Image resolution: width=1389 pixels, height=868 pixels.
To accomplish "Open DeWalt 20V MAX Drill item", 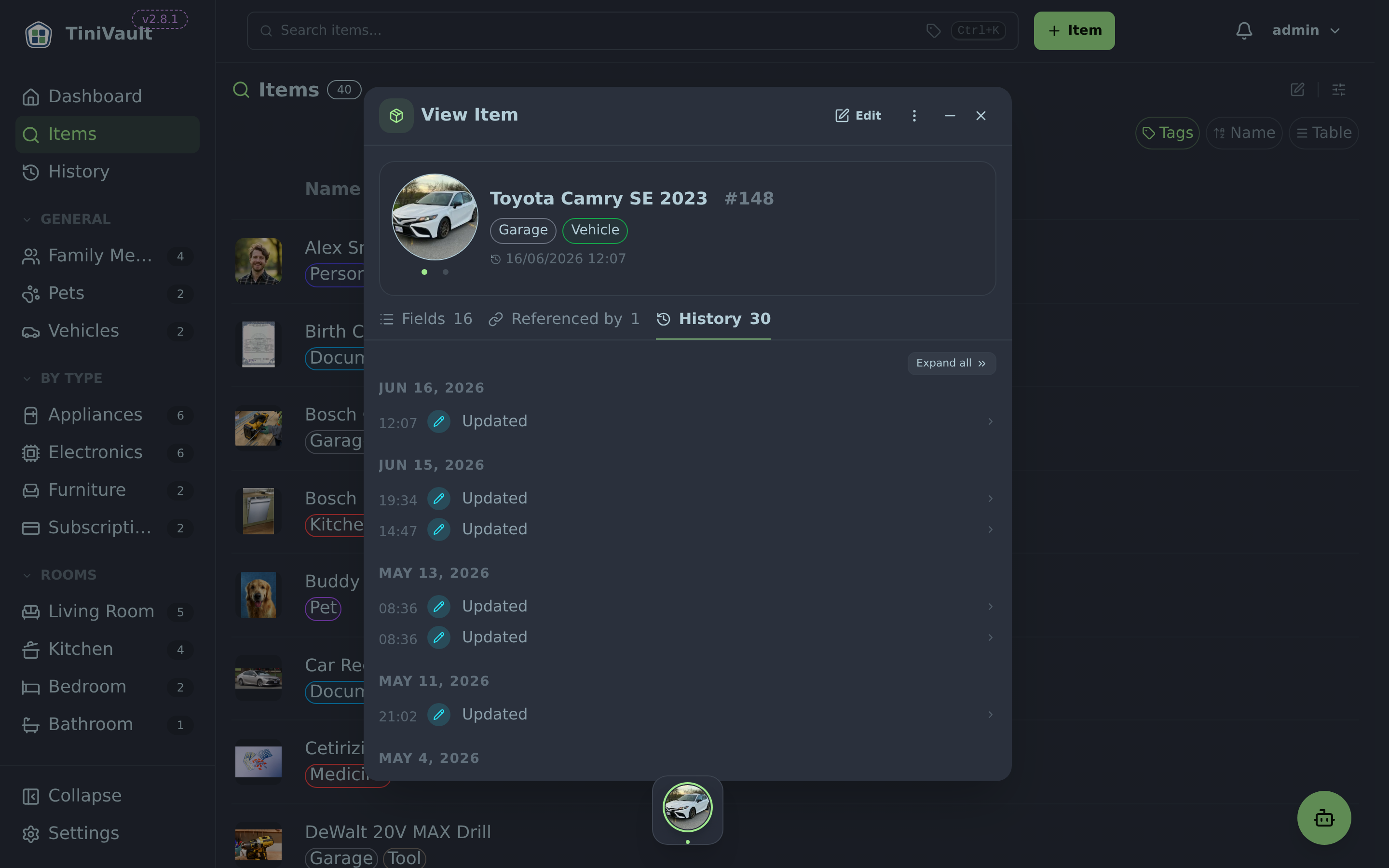I will point(398,832).
